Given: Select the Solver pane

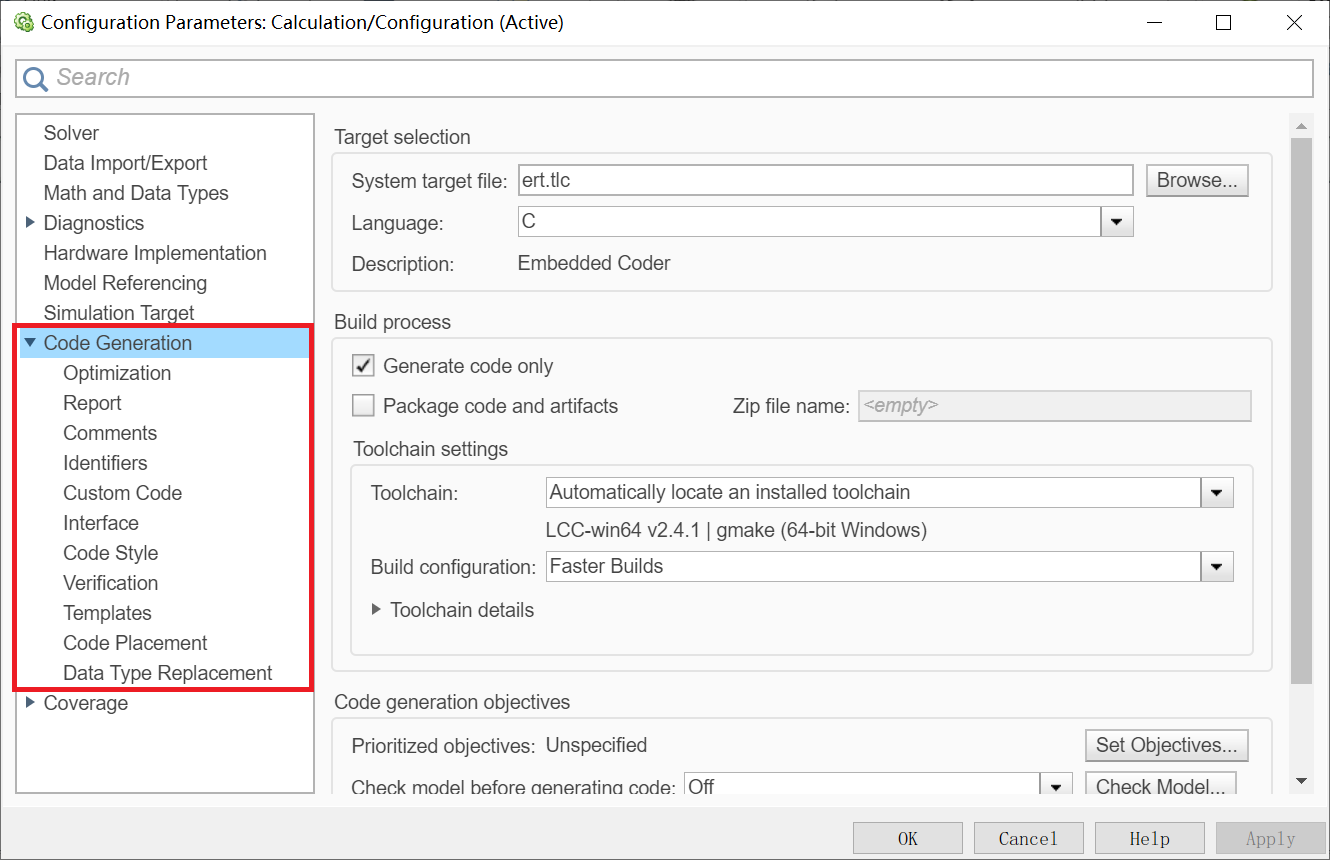Looking at the screenshot, I should point(71,133).
